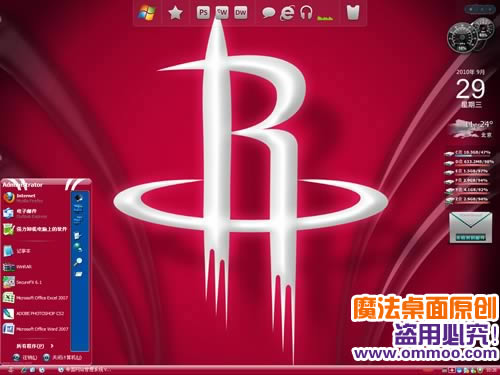The image size is (500, 375).
Task: Click the third quick launch icon on taskbar
Action: pyautogui.click(x=42, y=370)
